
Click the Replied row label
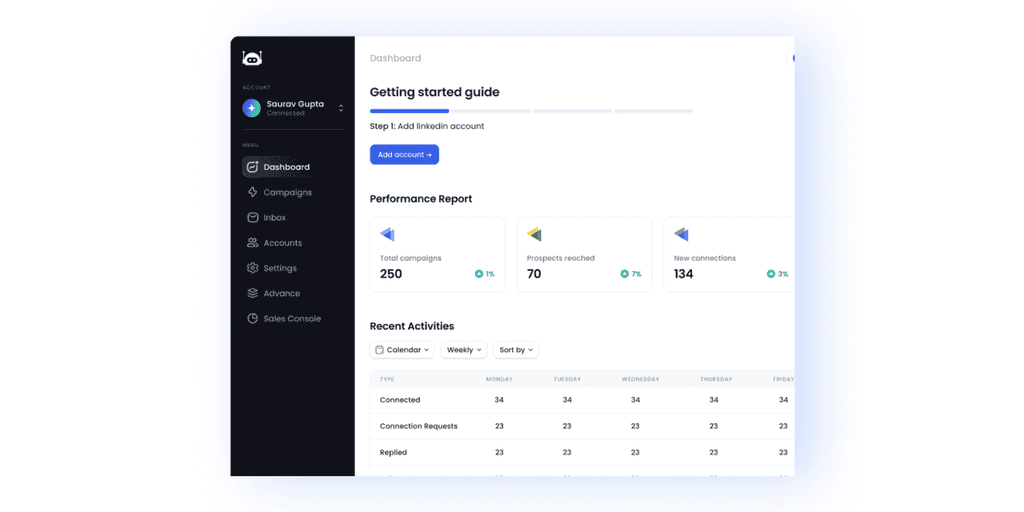click(394, 452)
